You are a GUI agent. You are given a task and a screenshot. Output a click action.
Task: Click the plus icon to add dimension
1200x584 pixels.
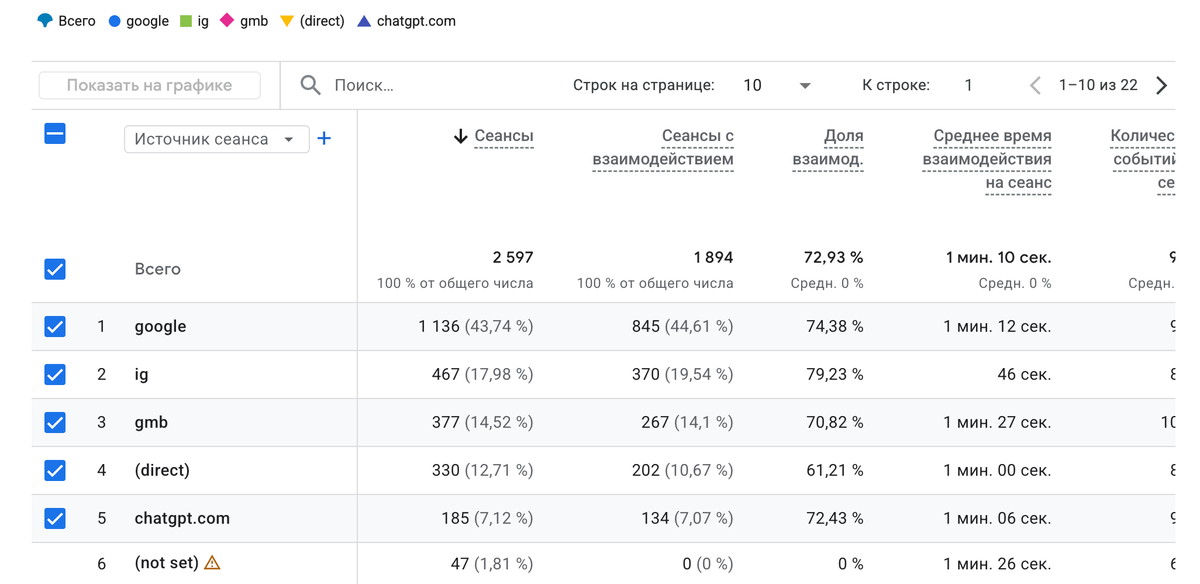324,139
